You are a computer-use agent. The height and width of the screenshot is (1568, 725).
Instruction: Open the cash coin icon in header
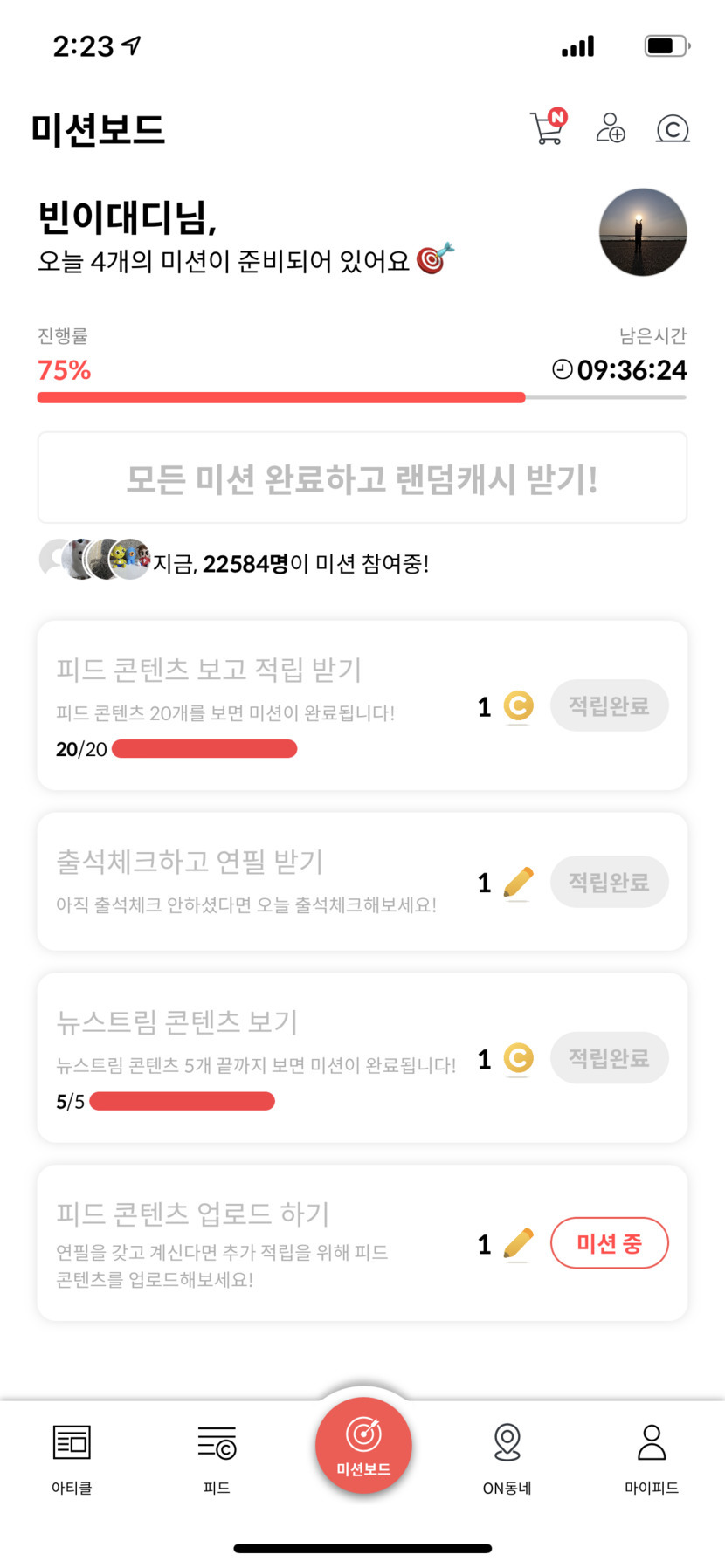pyautogui.click(x=672, y=128)
